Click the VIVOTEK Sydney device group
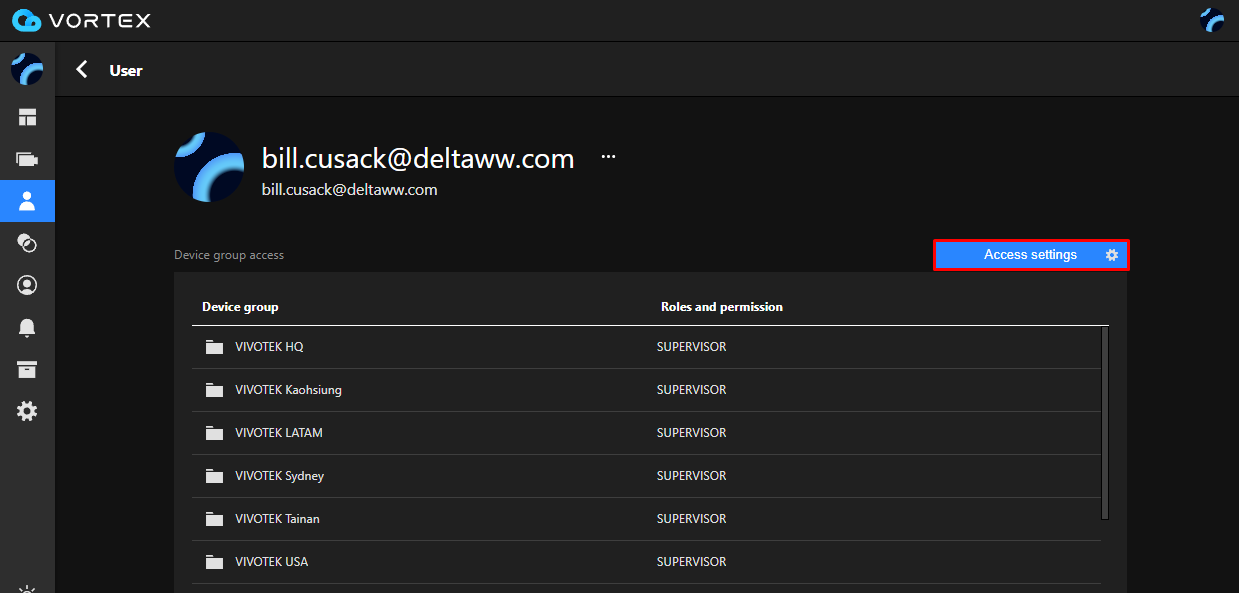Screen dimensions: 1239x593 click(279, 476)
